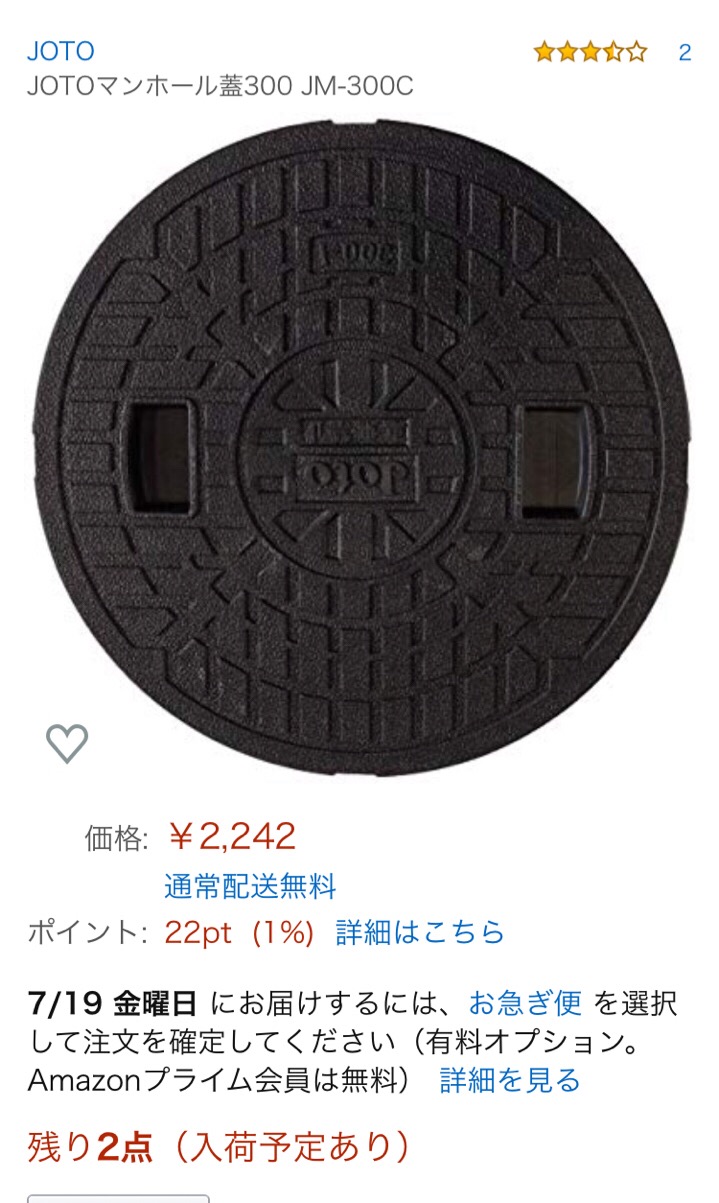Tap the half-filled fourth star
Screen dimensions: 719x1203
coord(613,52)
